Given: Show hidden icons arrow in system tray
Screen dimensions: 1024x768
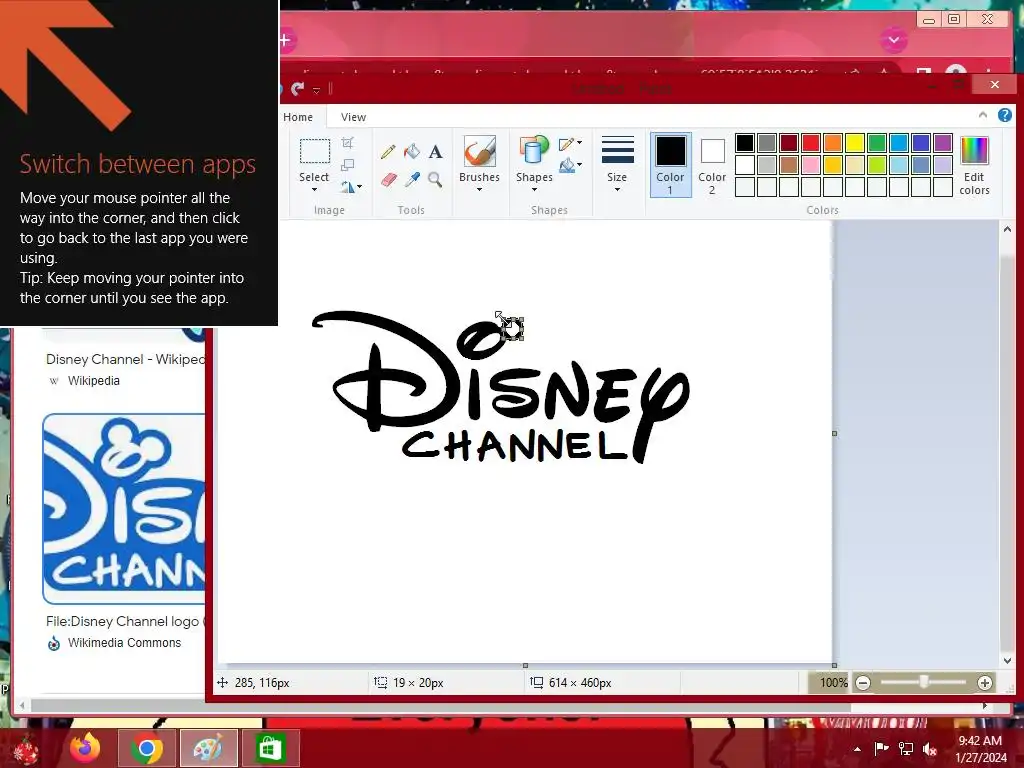Looking at the screenshot, I should 857,749.
